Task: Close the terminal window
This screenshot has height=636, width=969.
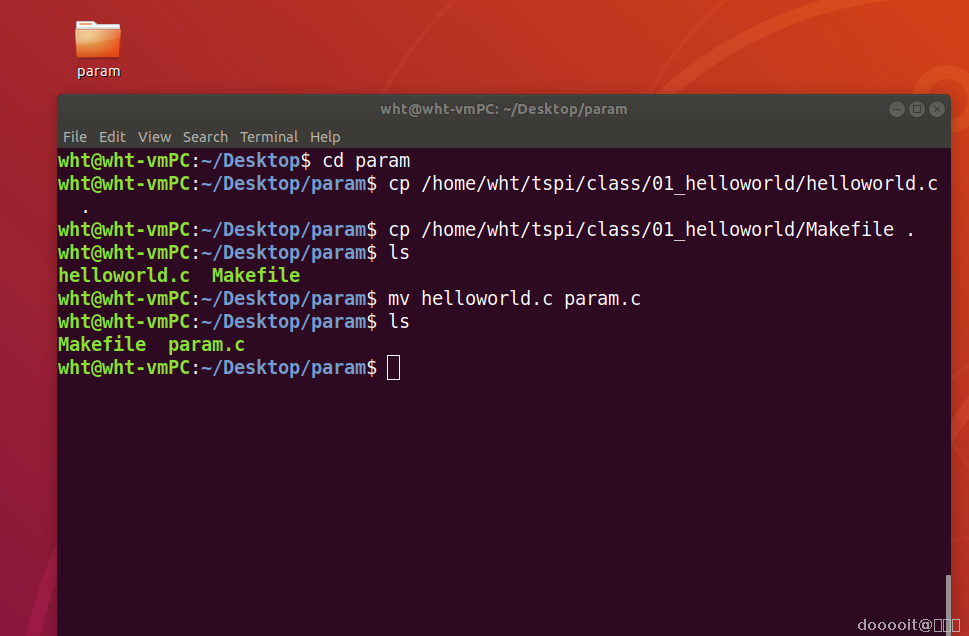Action: (x=937, y=109)
